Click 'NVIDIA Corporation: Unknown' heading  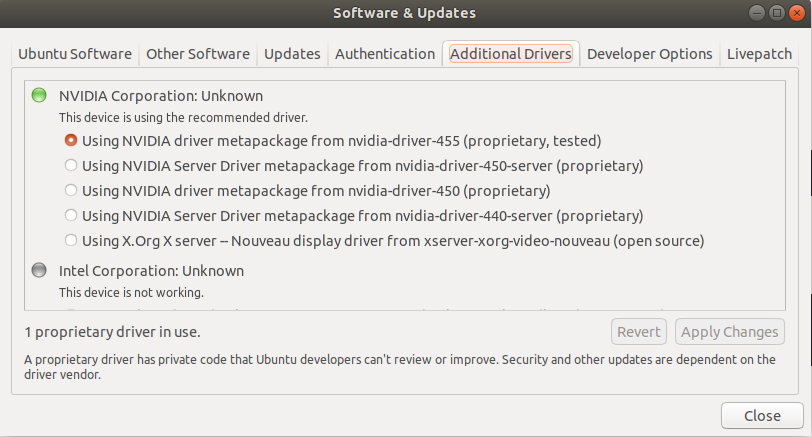click(161, 96)
